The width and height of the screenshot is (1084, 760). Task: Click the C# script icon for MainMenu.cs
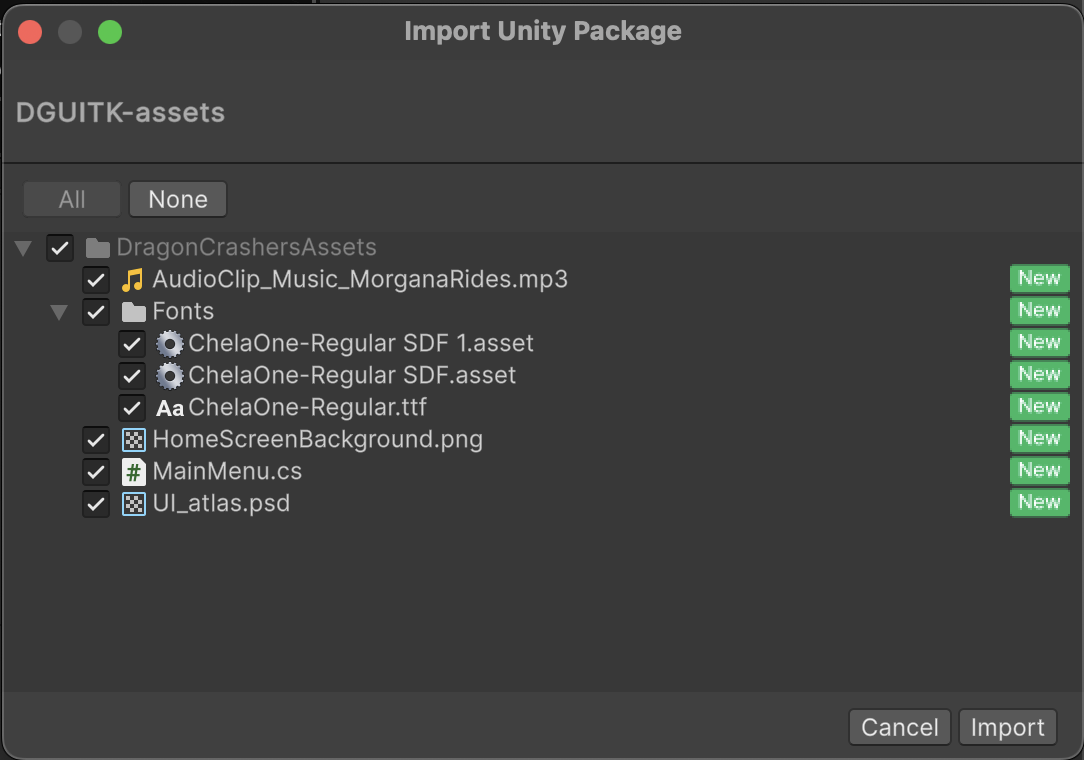click(133, 472)
